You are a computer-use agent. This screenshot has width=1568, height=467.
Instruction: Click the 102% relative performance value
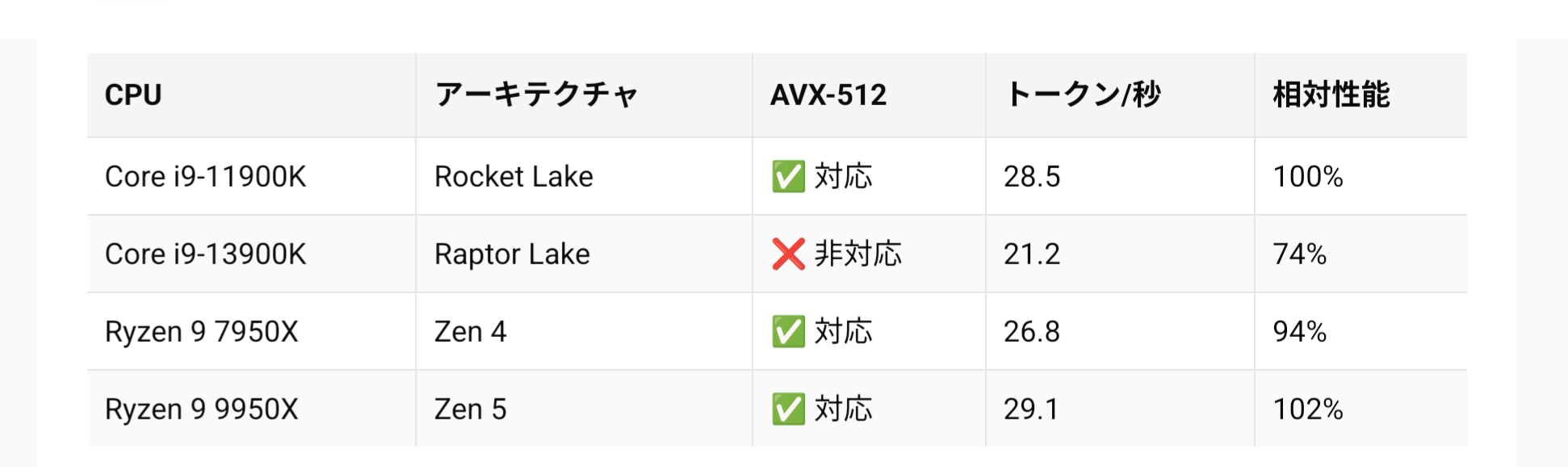click(x=1308, y=410)
